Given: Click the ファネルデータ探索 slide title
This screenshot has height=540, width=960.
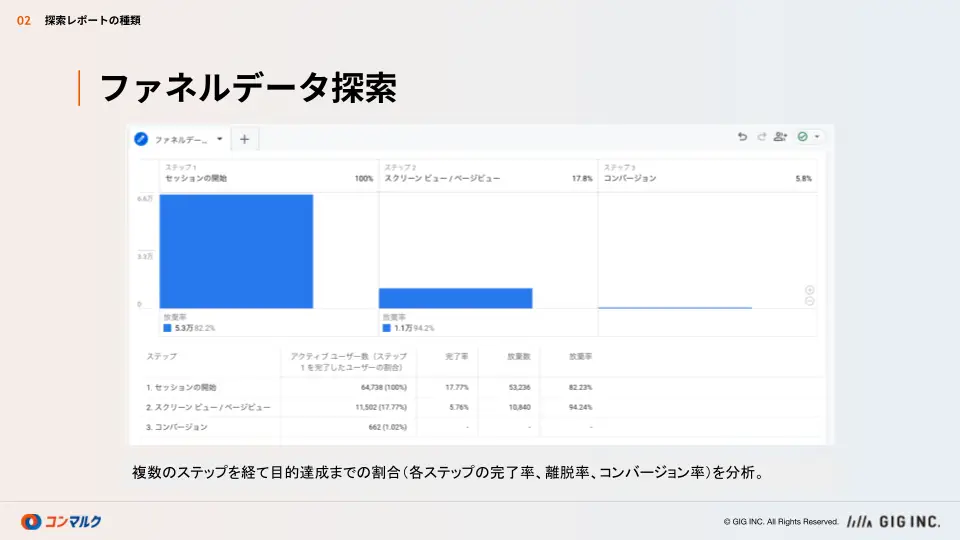Looking at the screenshot, I should pyautogui.click(x=248, y=88).
